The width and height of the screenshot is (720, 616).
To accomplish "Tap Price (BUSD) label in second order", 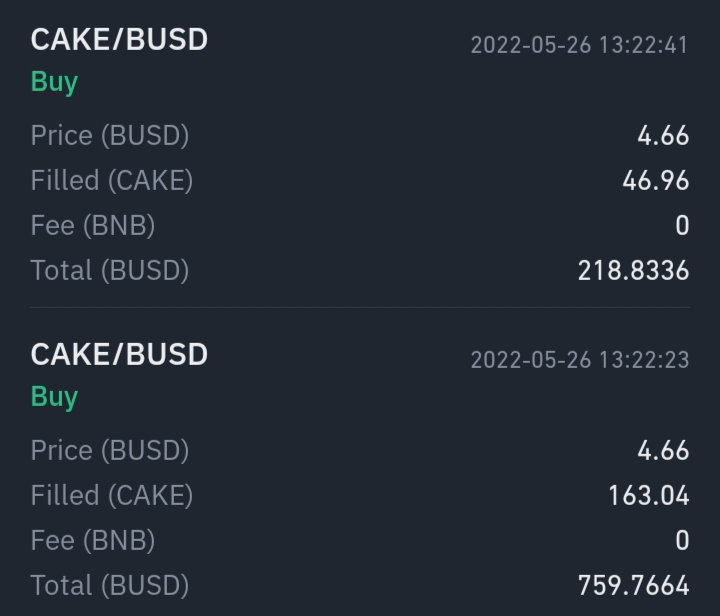I will [110, 451].
